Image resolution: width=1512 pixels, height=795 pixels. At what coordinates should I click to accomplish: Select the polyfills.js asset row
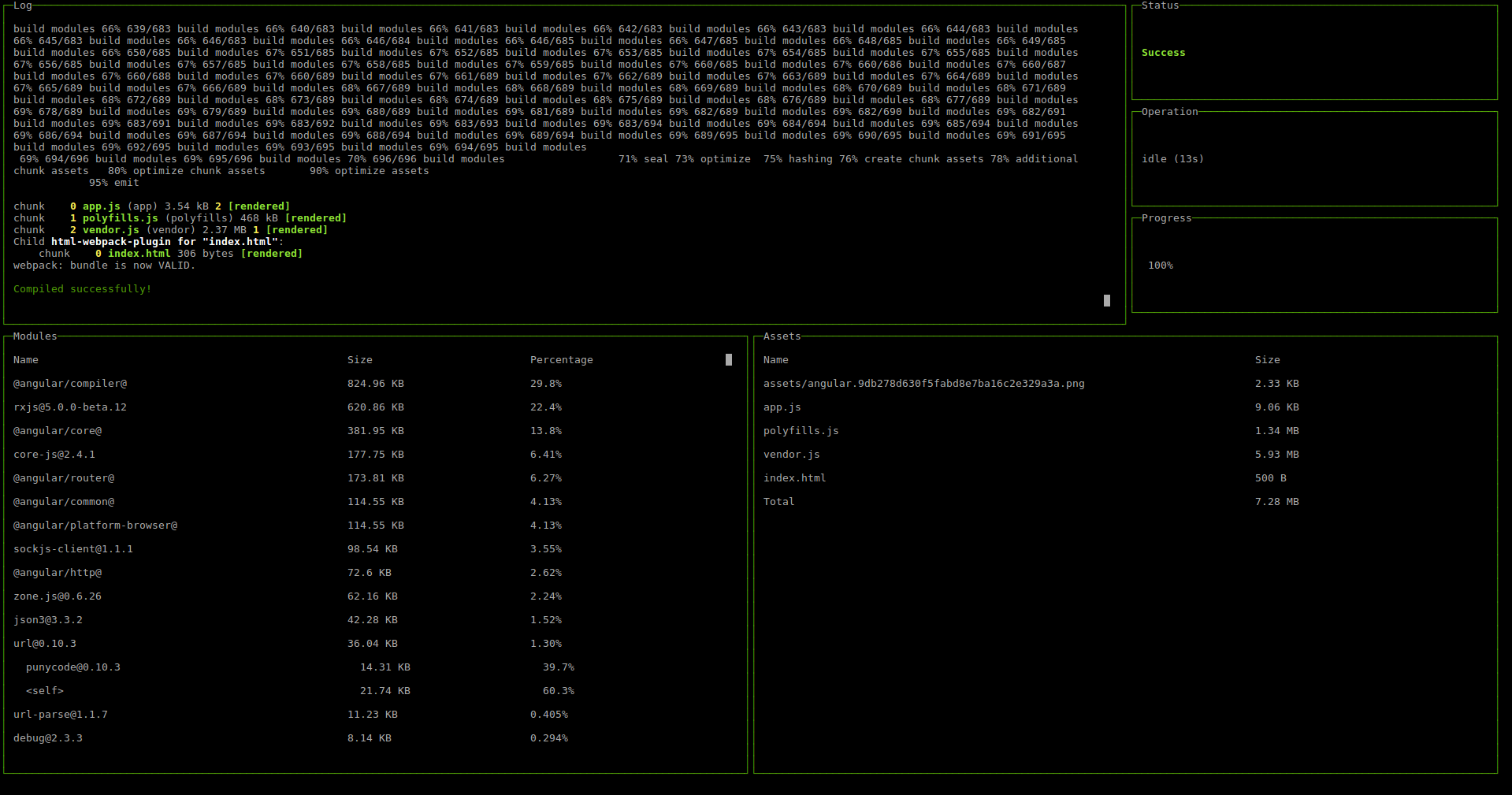1126,431
